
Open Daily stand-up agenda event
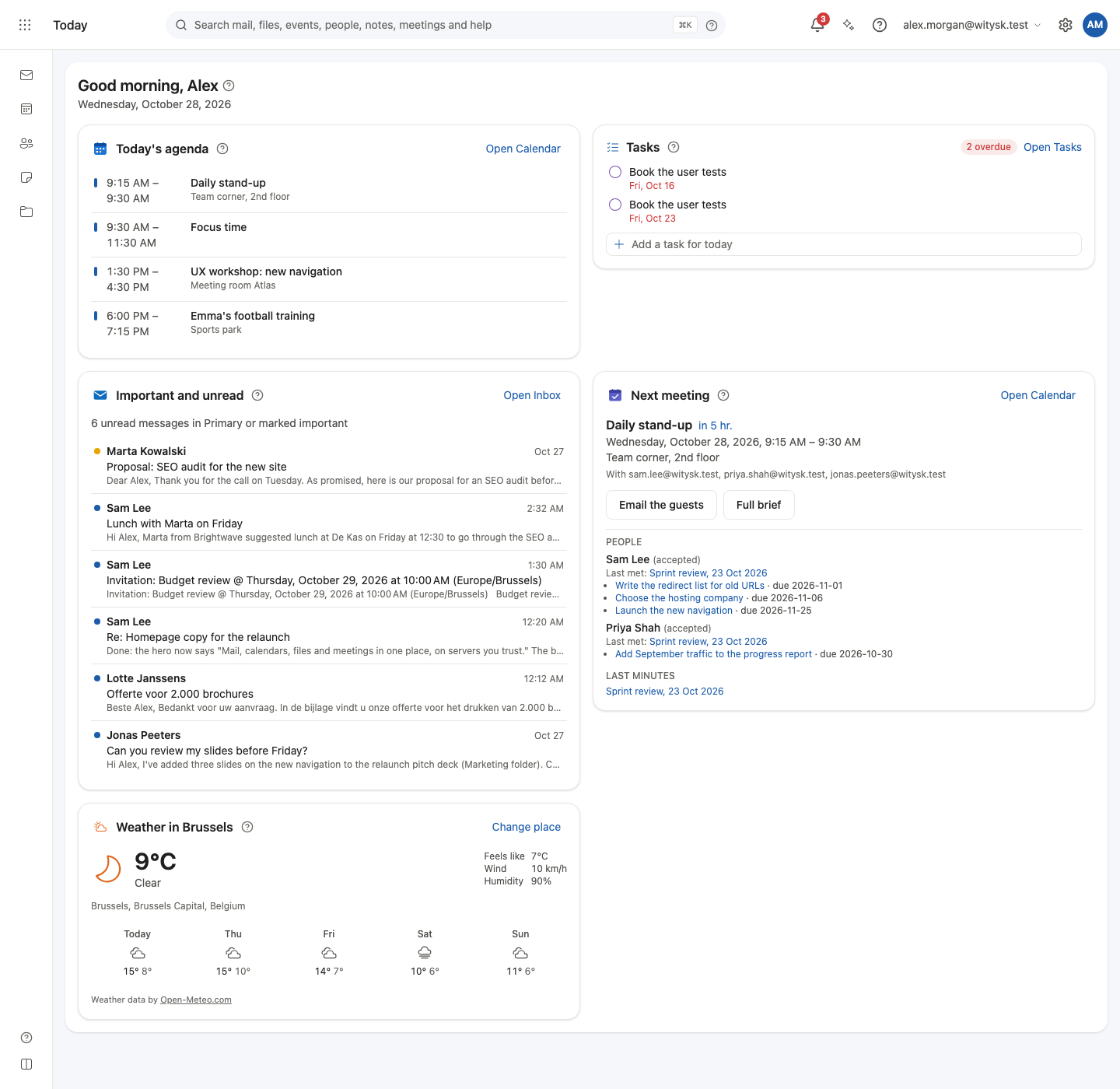pyautogui.click(x=329, y=191)
